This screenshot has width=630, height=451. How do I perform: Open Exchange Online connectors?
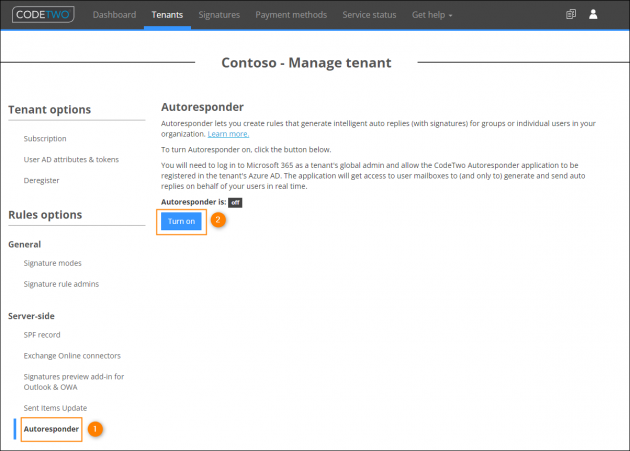(x=72, y=356)
